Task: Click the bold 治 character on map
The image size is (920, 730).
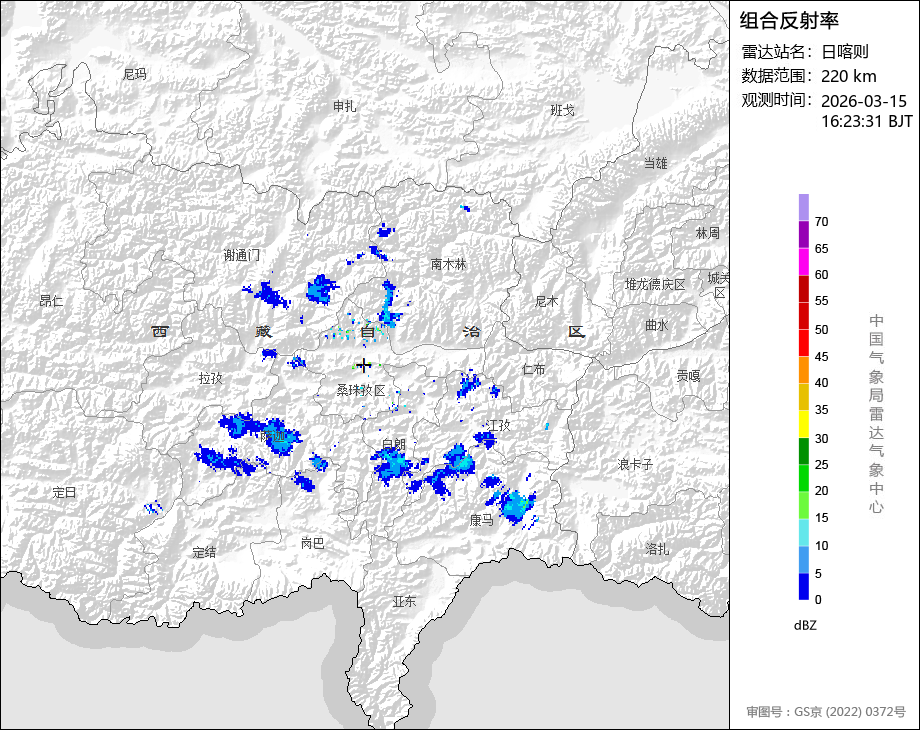Action: click(472, 332)
